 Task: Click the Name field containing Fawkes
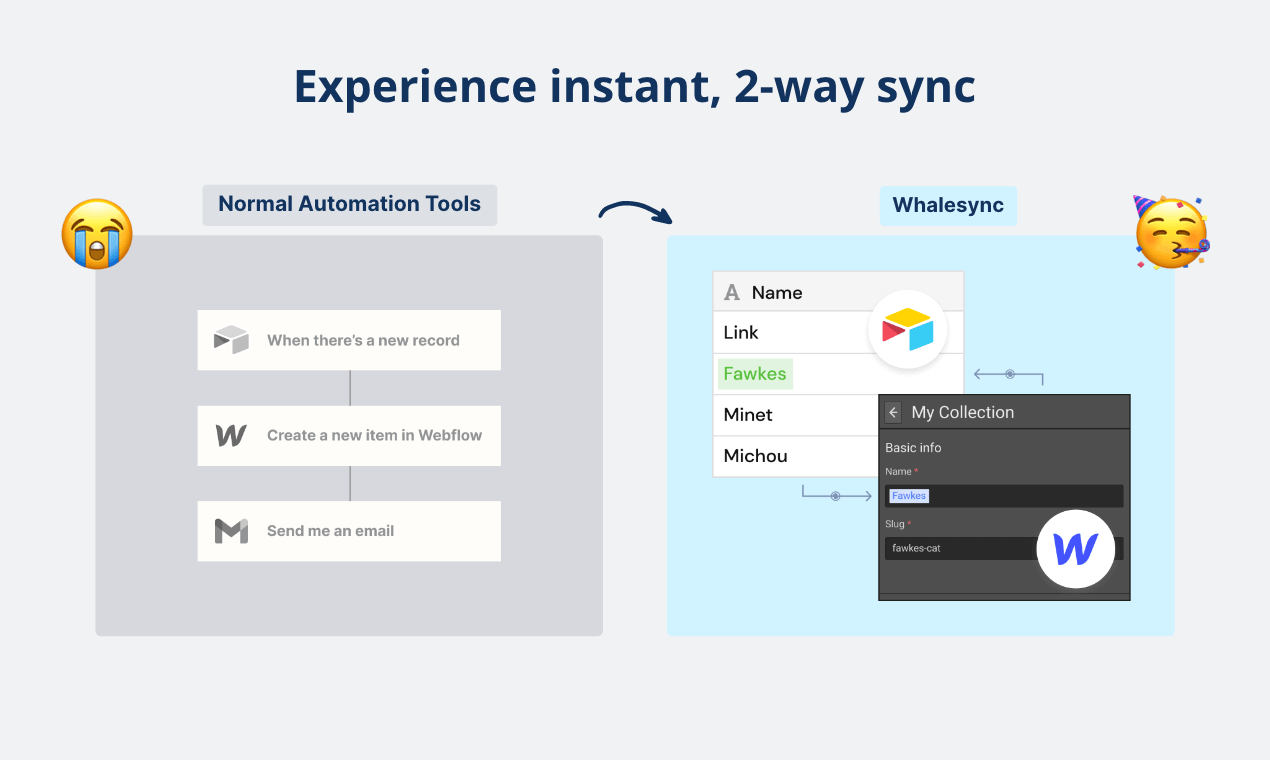1003,496
